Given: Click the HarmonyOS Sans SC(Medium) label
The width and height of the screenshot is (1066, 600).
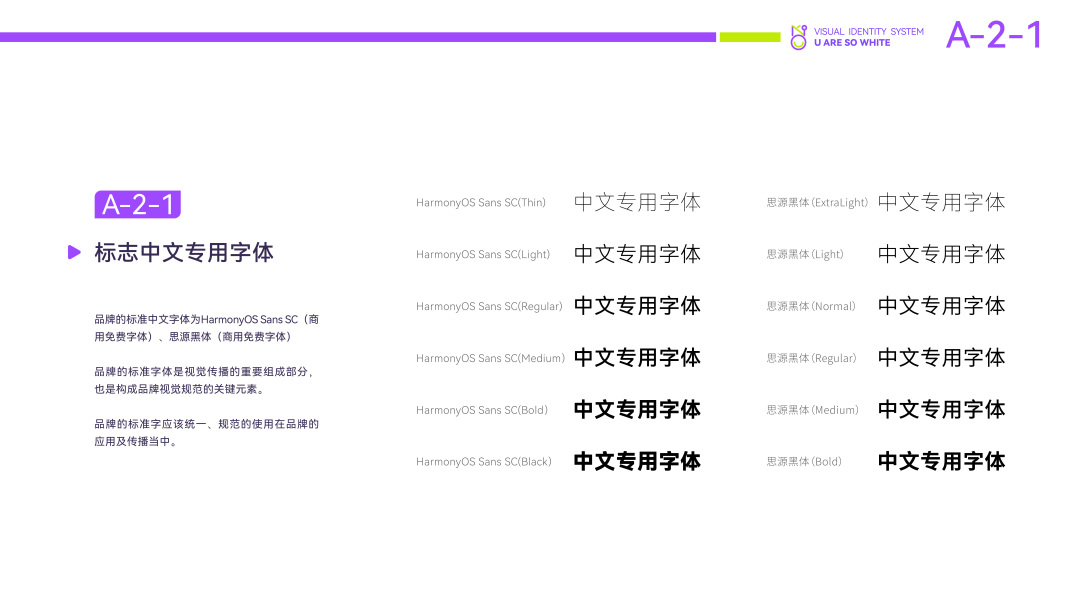Looking at the screenshot, I should coord(490,358).
